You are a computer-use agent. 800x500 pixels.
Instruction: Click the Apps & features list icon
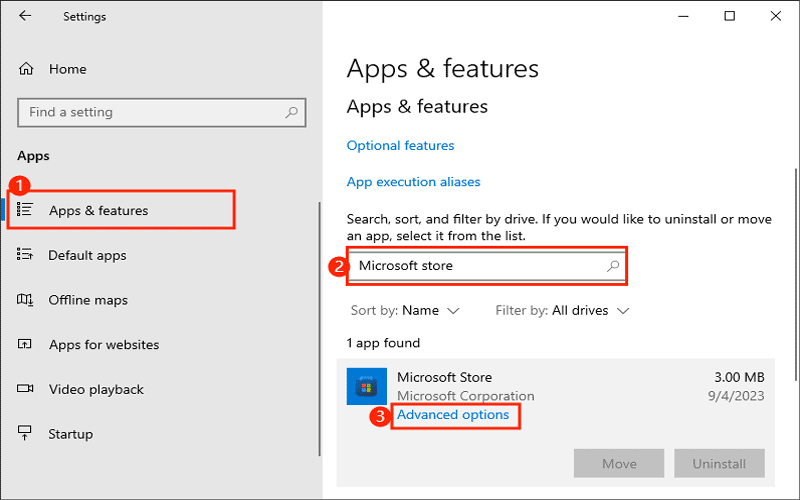point(24,209)
